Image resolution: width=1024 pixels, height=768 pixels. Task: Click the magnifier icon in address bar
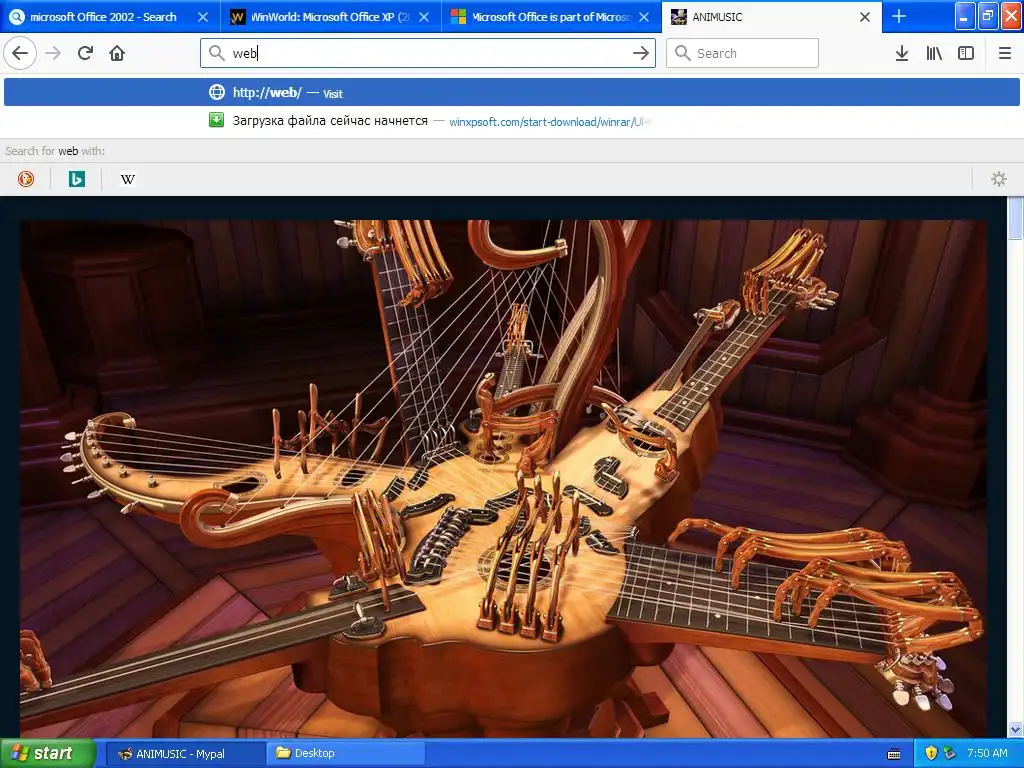217,53
